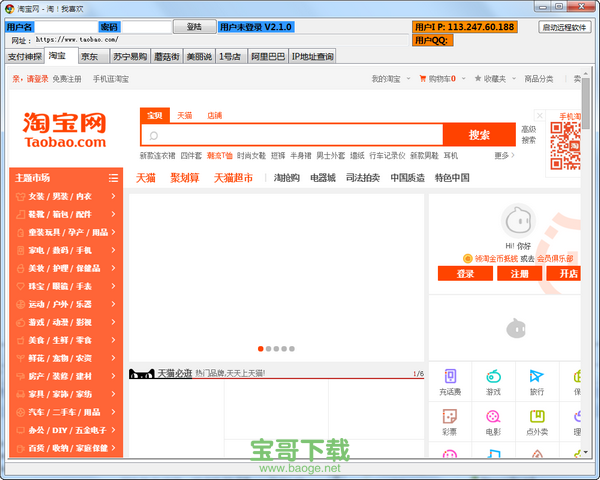Open the 司法拍卖 link
Screen dimensions: 600x480
point(363,178)
